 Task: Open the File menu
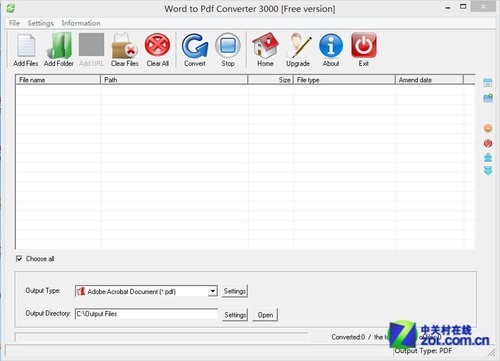(x=14, y=23)
